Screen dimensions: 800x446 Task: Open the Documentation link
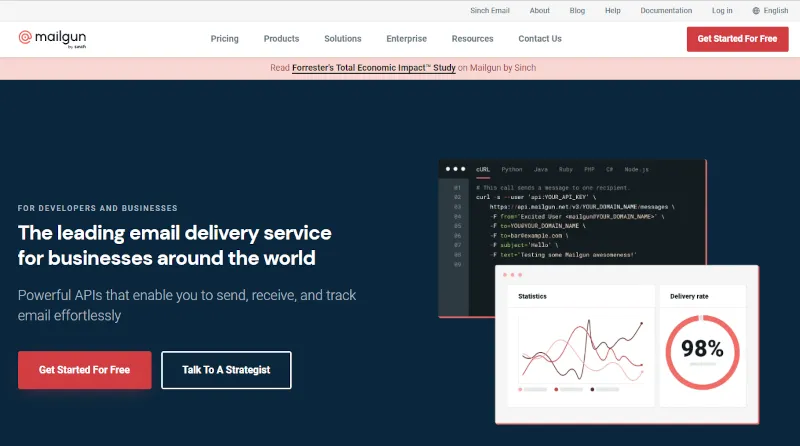(x=666, y=11)
